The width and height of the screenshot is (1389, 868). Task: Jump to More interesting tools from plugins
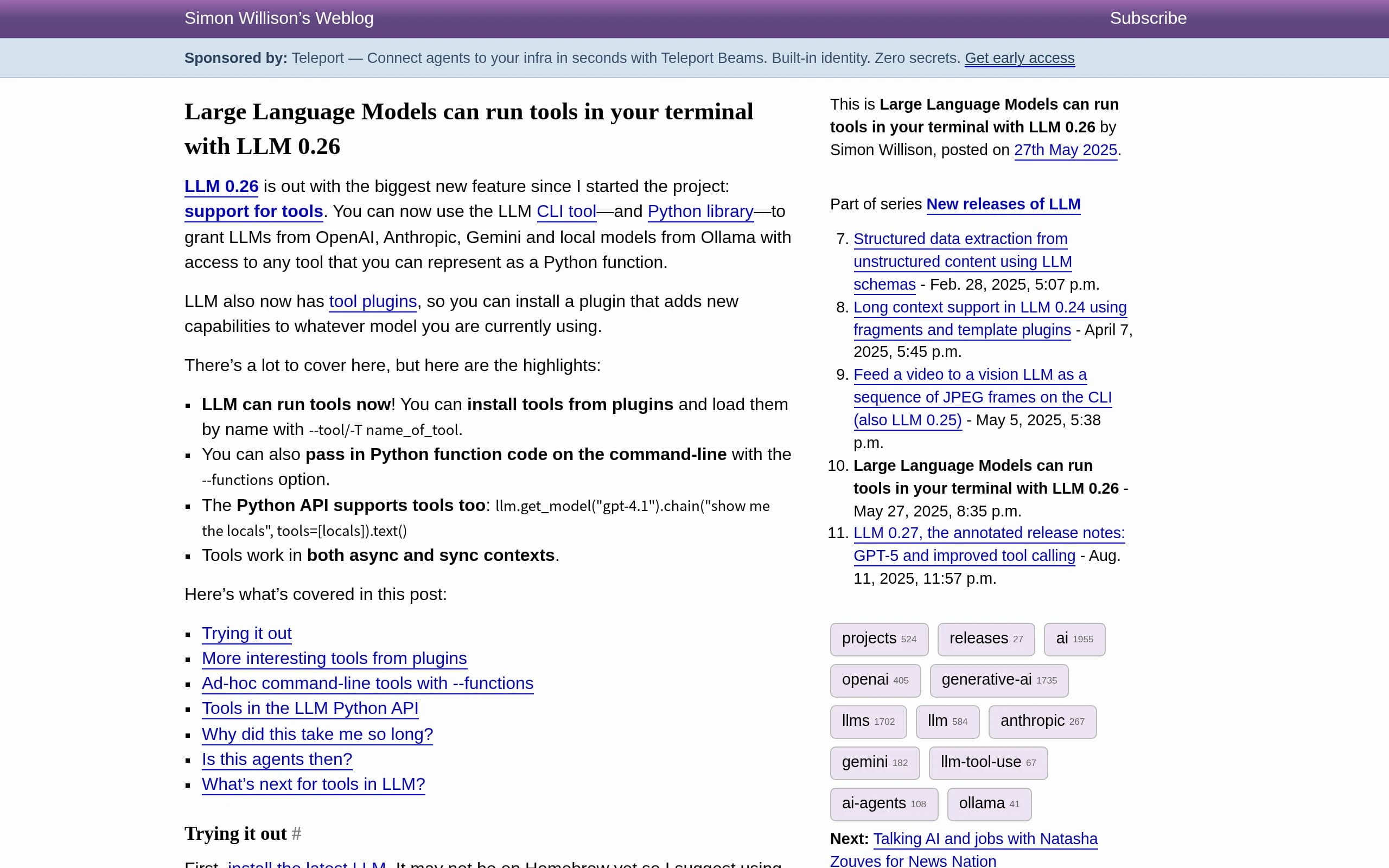point(334,659)
